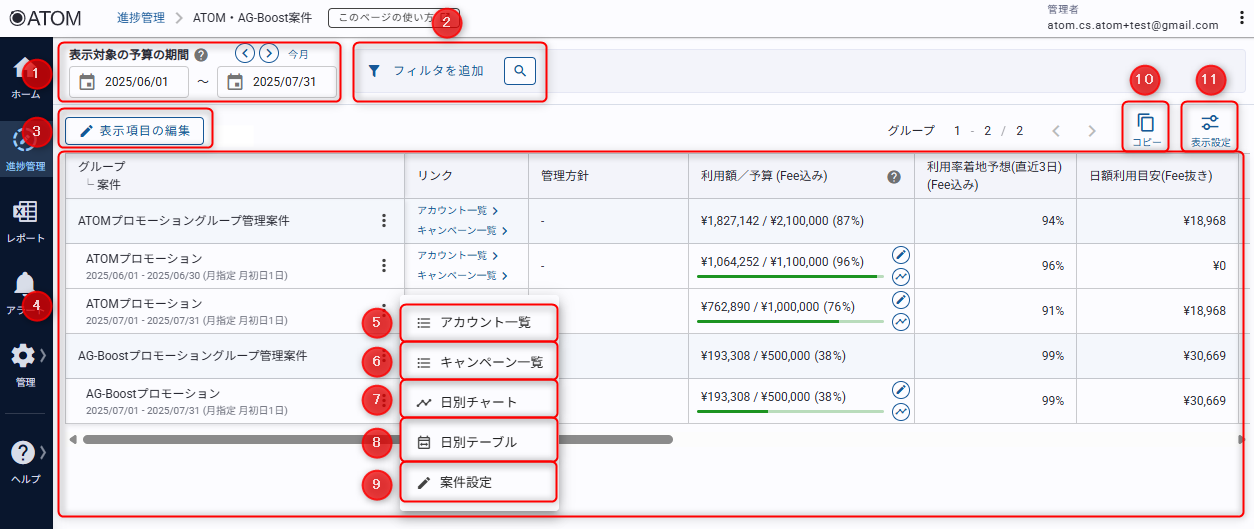Click the horizontal table scrollbar
The width and height of the screenshot is (1254, 529).
[378, 439]
